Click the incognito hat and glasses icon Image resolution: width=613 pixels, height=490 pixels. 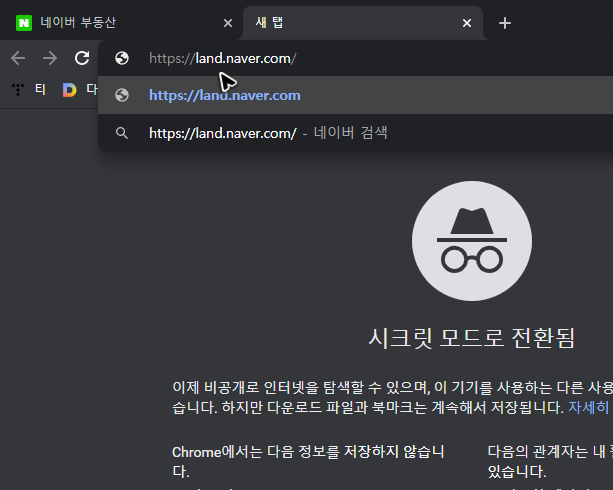pyautogui.click(x=472, y=241)
